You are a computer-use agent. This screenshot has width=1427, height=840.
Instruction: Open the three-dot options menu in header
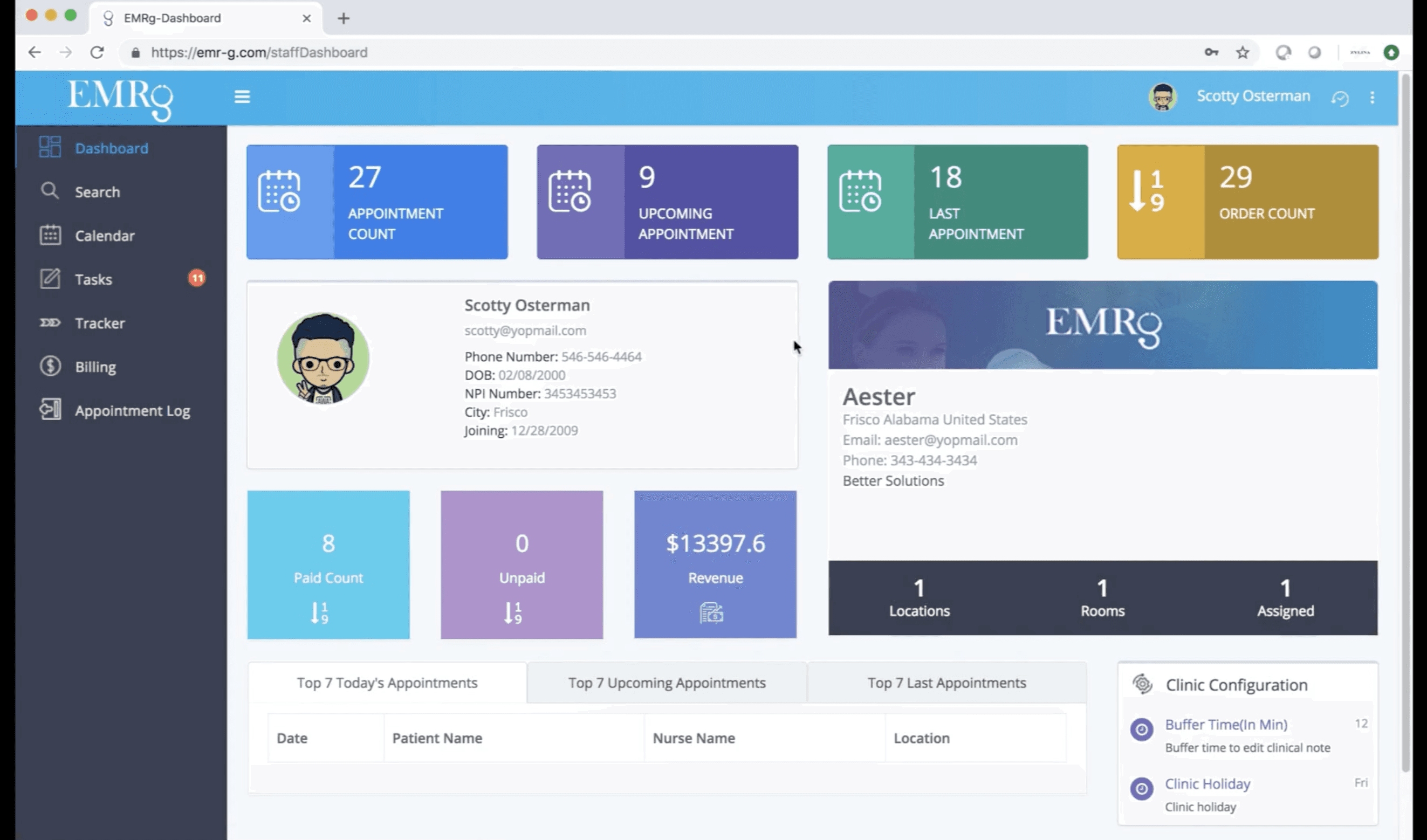point(1372,98)
